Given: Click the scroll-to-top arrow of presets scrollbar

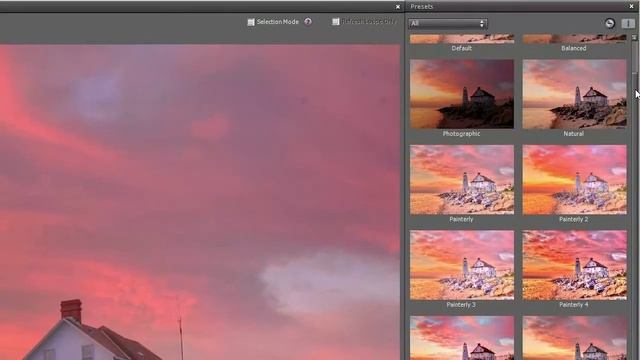Looking at the screenshot, I should pyautogui.click(x=634, y=37).
